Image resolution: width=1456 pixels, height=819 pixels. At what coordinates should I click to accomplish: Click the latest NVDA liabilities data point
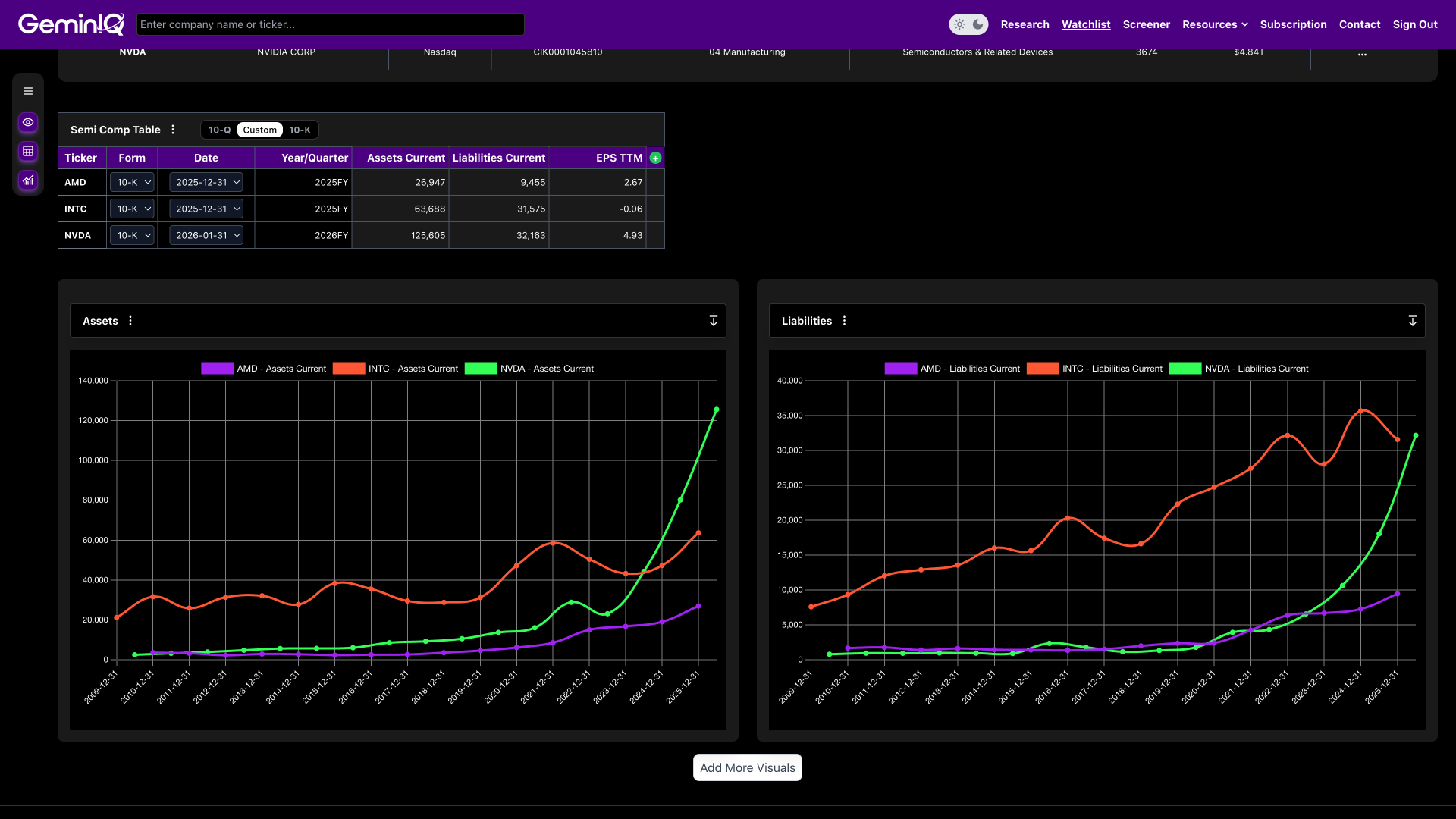(x=1416, y=435)
